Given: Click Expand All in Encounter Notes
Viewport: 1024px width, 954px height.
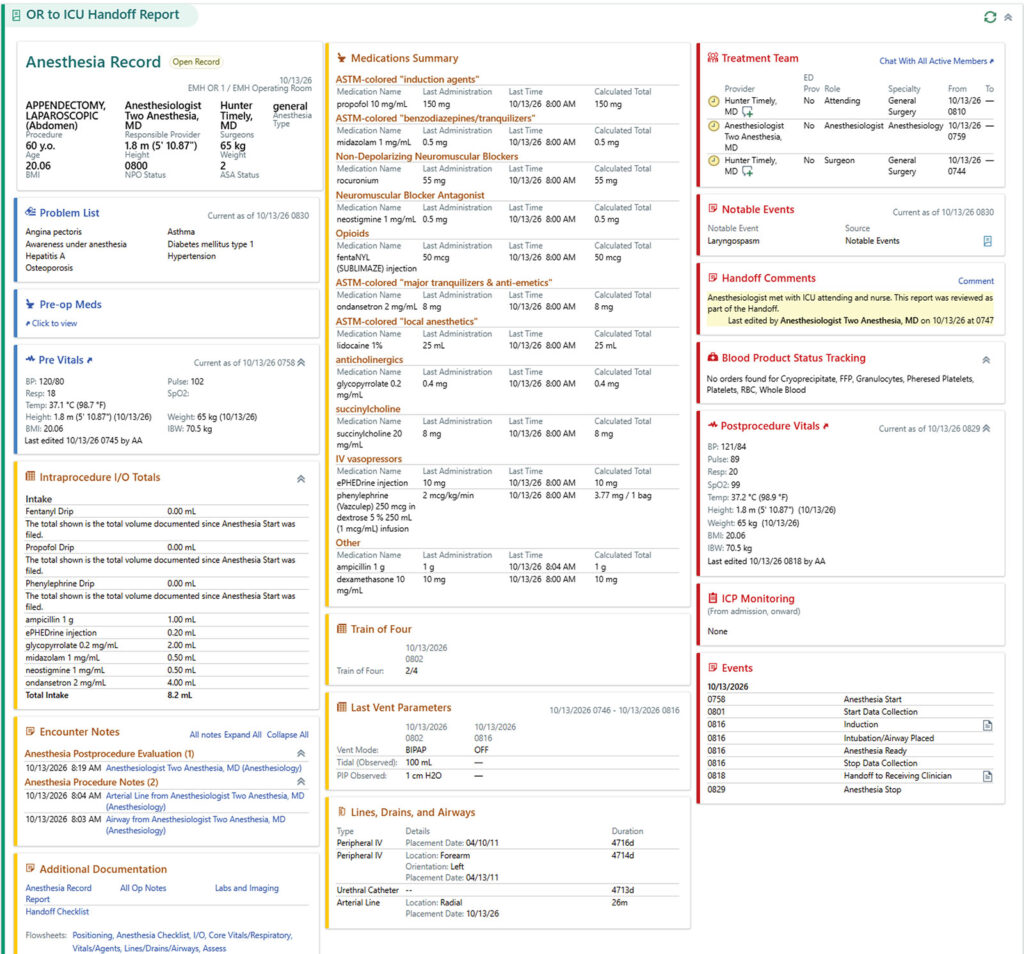Looking at the screenshot, I should pyautogui.click(x=243, y=735).
